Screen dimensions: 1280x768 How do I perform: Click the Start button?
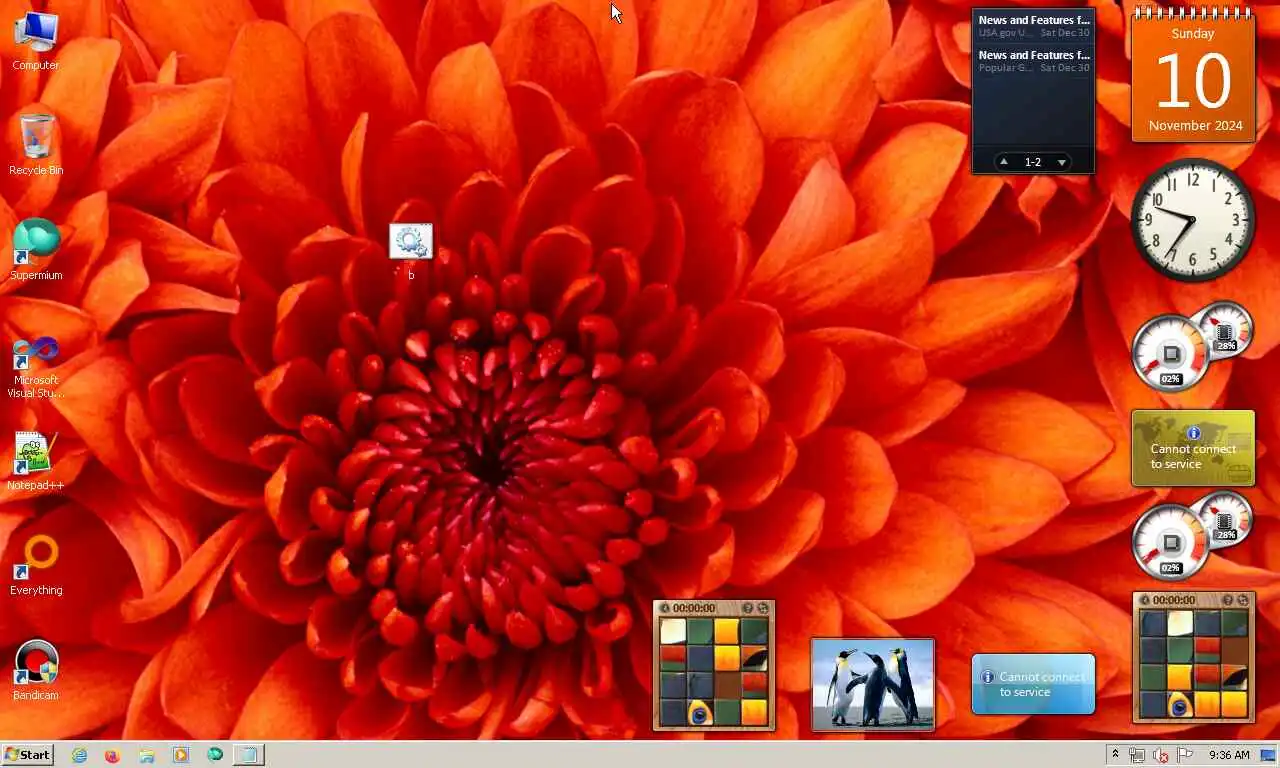pyautogui.click(x=27, y=755)
